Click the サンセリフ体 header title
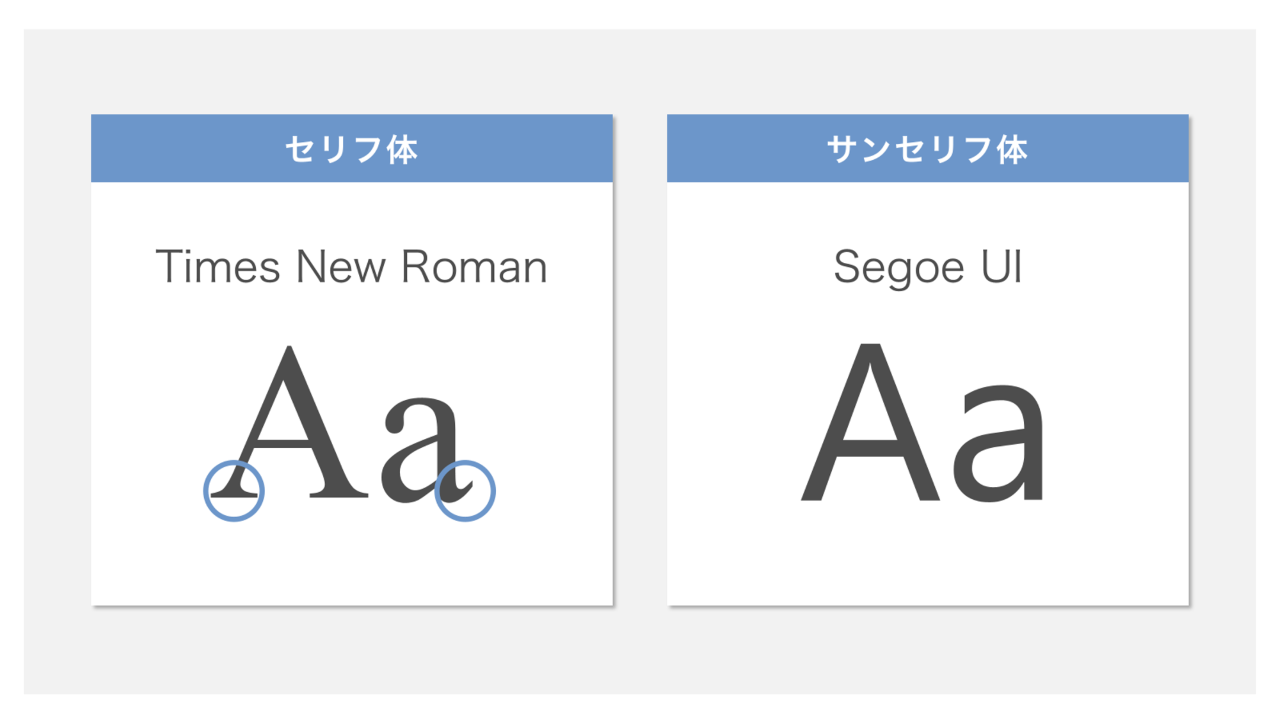This screenshot has width=1280, height=720. pos(927,149)
